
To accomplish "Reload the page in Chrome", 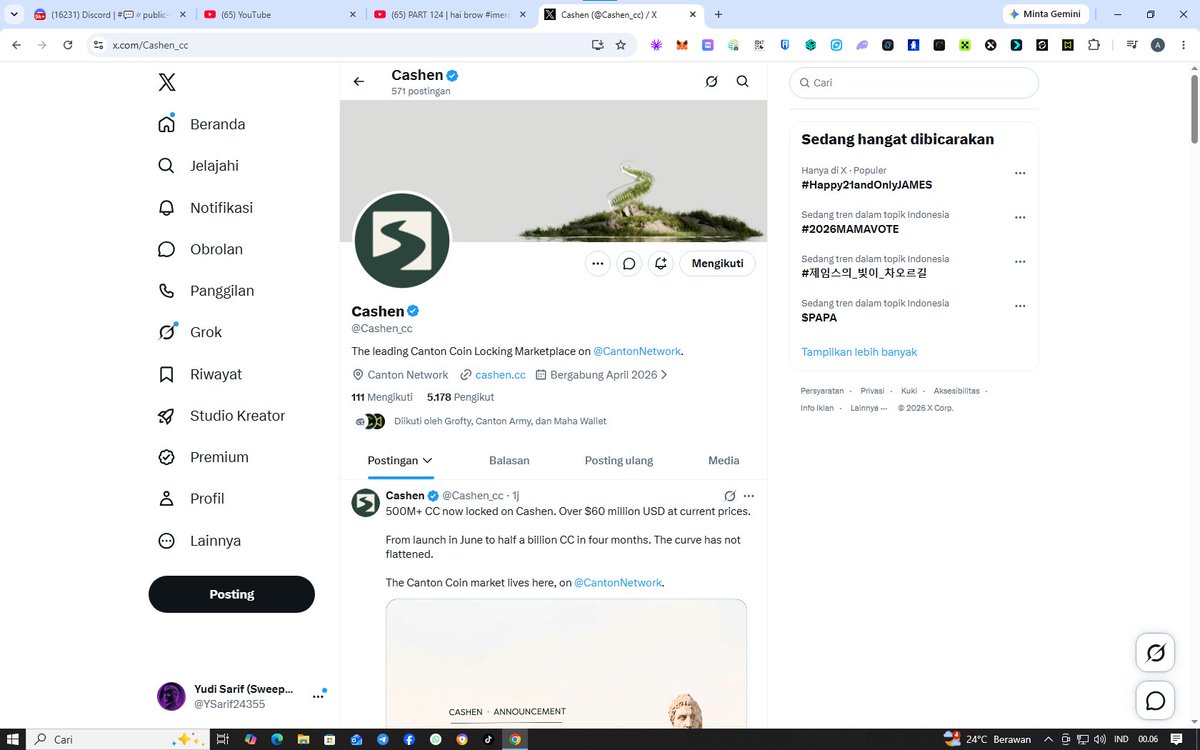I will coord(67,45).
